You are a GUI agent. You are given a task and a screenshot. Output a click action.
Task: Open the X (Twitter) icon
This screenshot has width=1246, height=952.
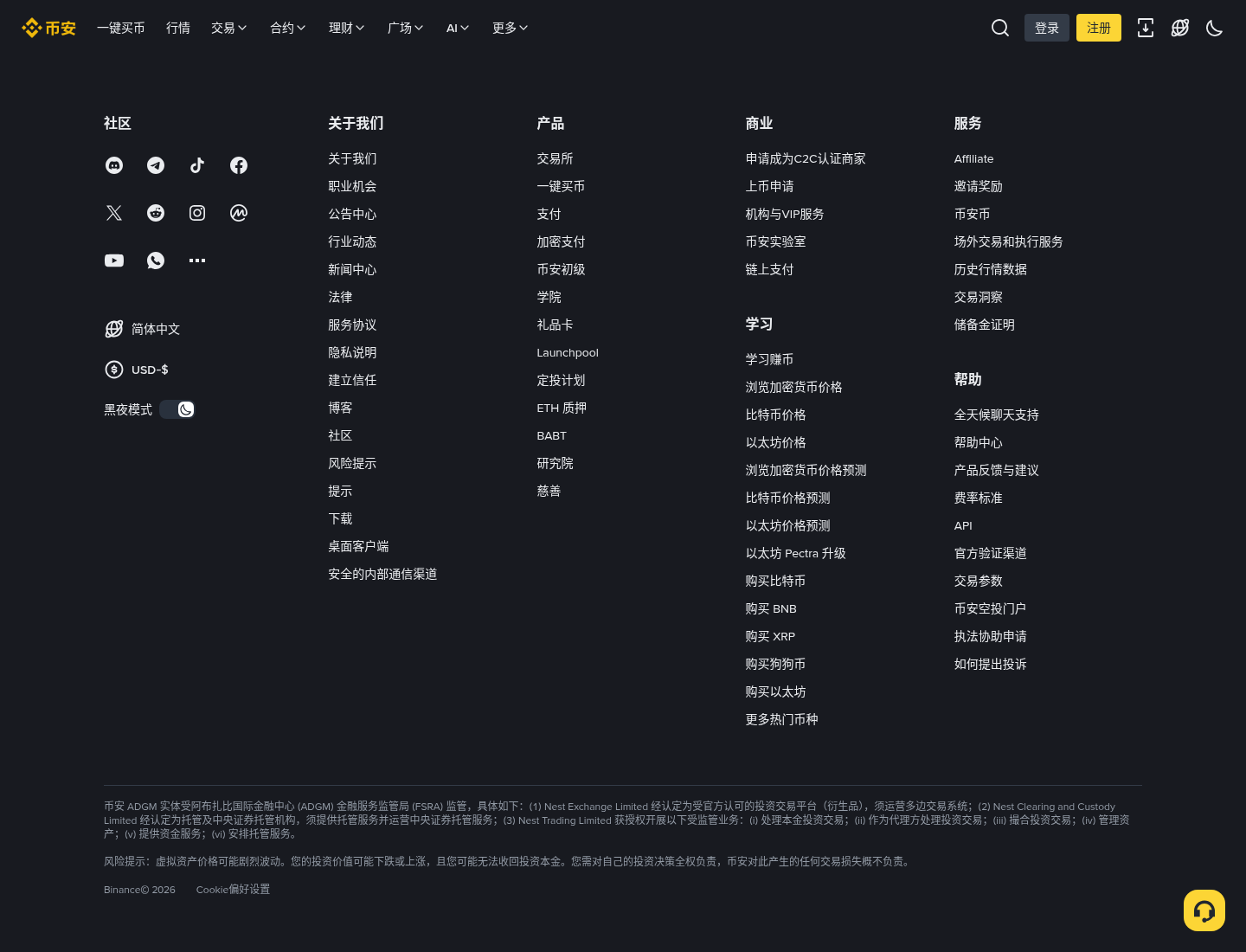point(114,213)
